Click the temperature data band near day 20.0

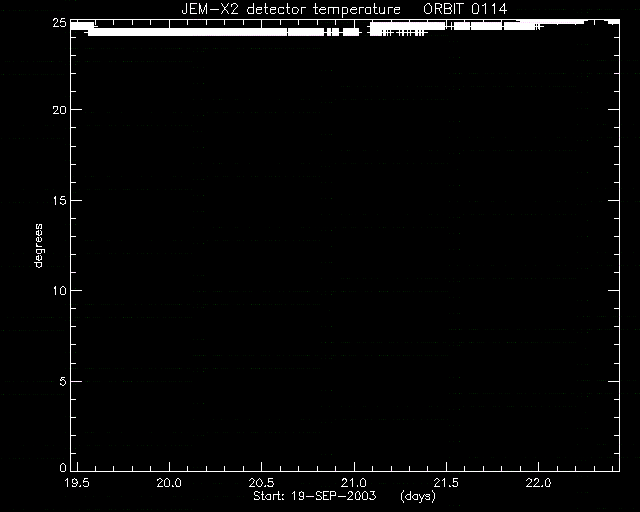click(x=169, y=32)
